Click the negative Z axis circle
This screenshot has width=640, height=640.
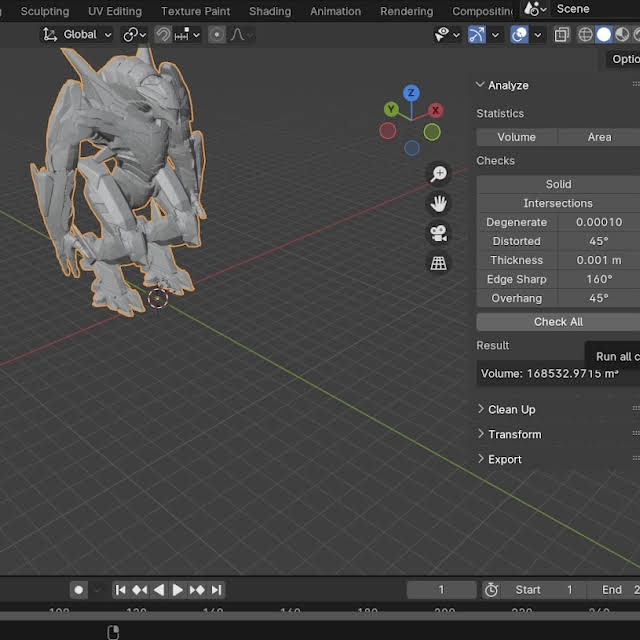click(412, 148)
